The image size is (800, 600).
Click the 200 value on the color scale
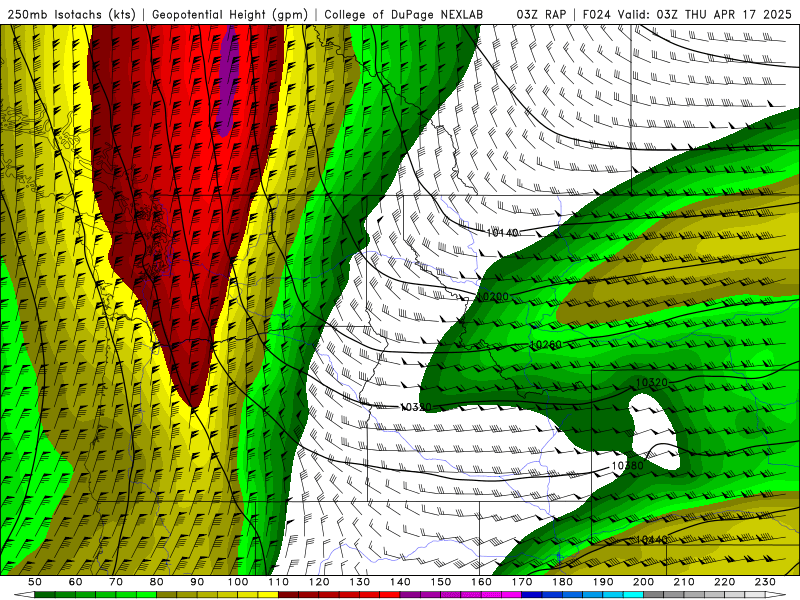click(x=644, y=582)
